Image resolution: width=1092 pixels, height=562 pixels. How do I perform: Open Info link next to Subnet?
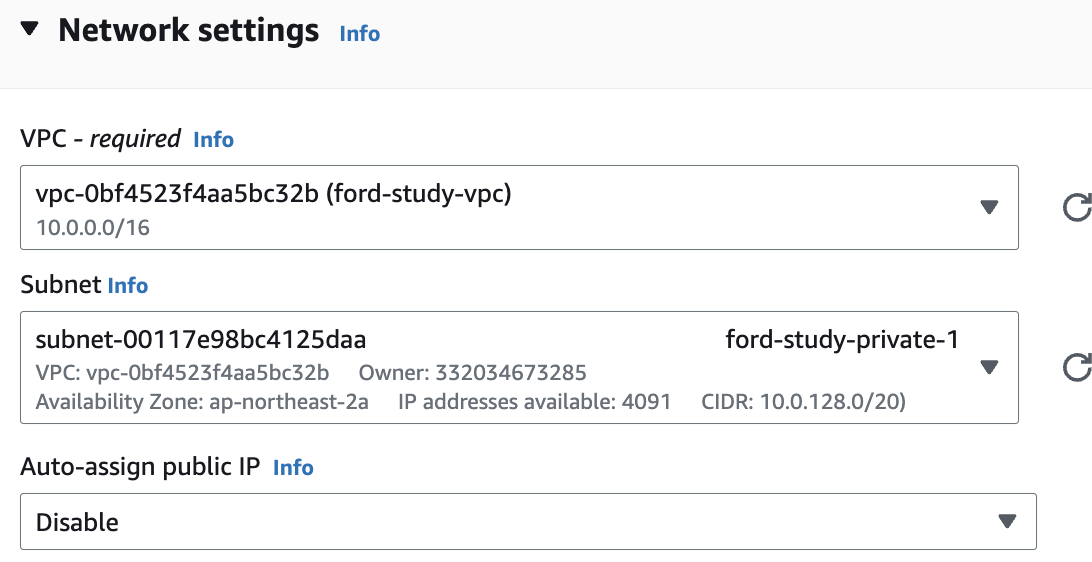coord(127,286)
